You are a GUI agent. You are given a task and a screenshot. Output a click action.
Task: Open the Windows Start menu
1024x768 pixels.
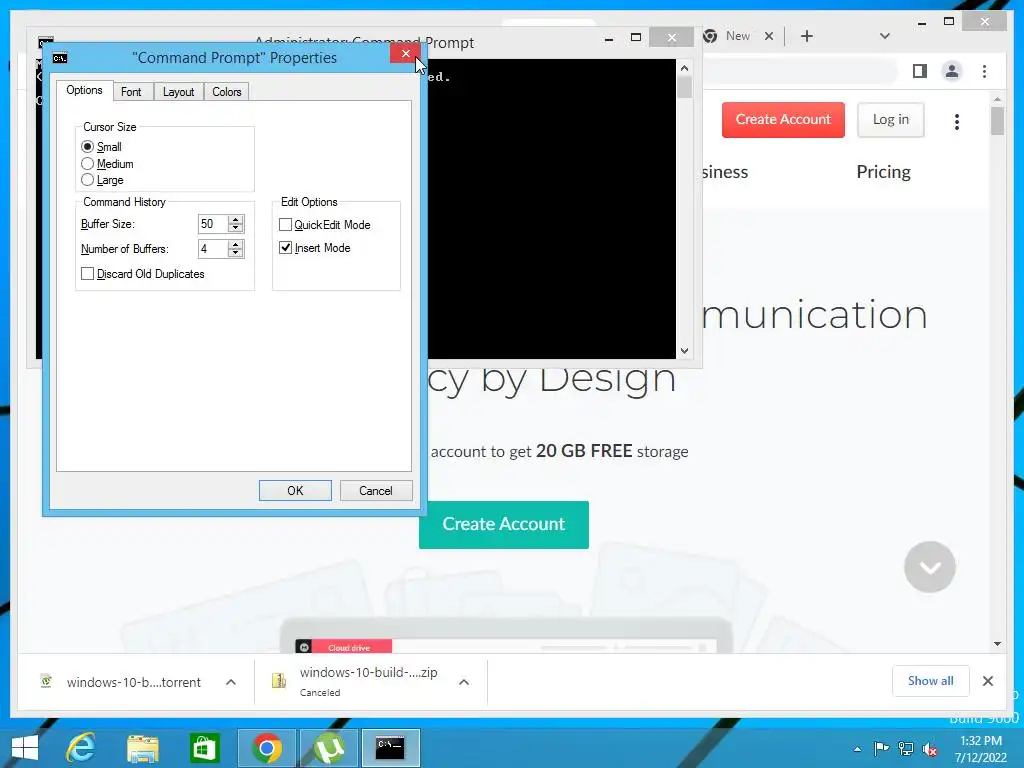(x=25, y=748)
